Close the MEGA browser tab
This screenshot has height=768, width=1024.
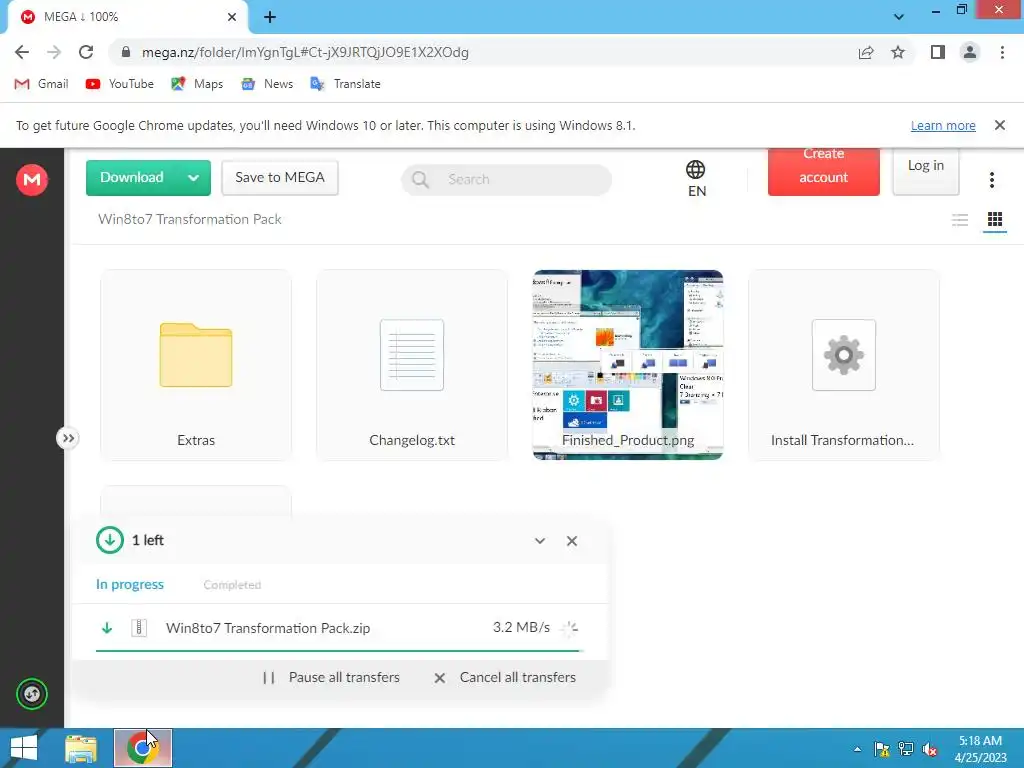click(x=232, y=17)
